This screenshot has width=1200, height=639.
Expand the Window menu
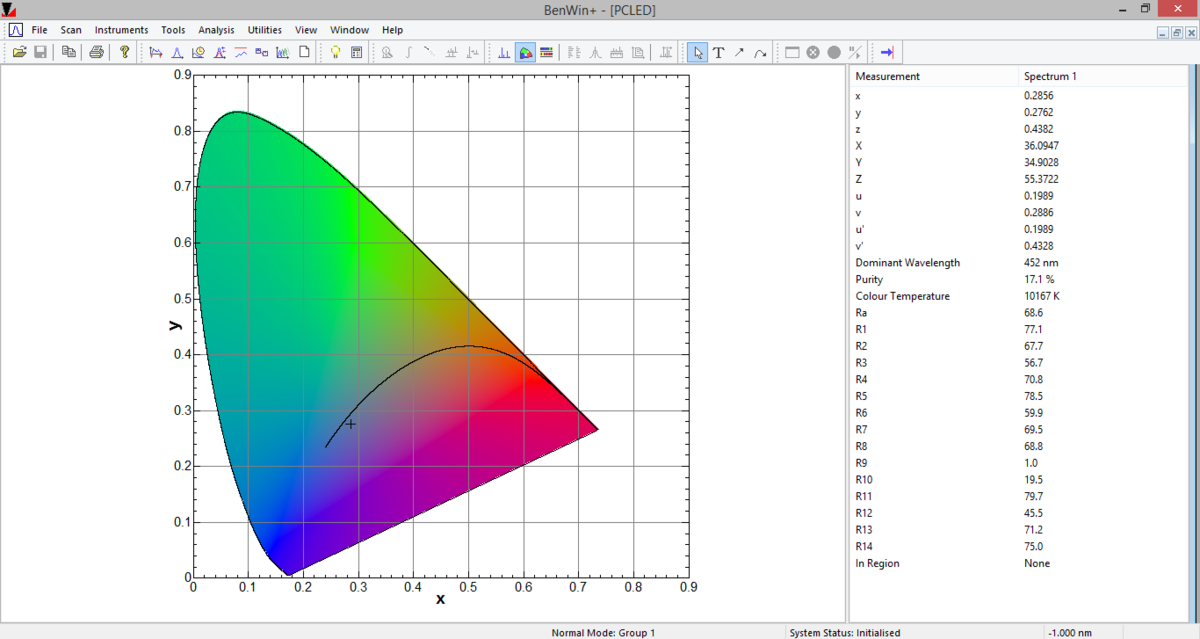(349, 30)
